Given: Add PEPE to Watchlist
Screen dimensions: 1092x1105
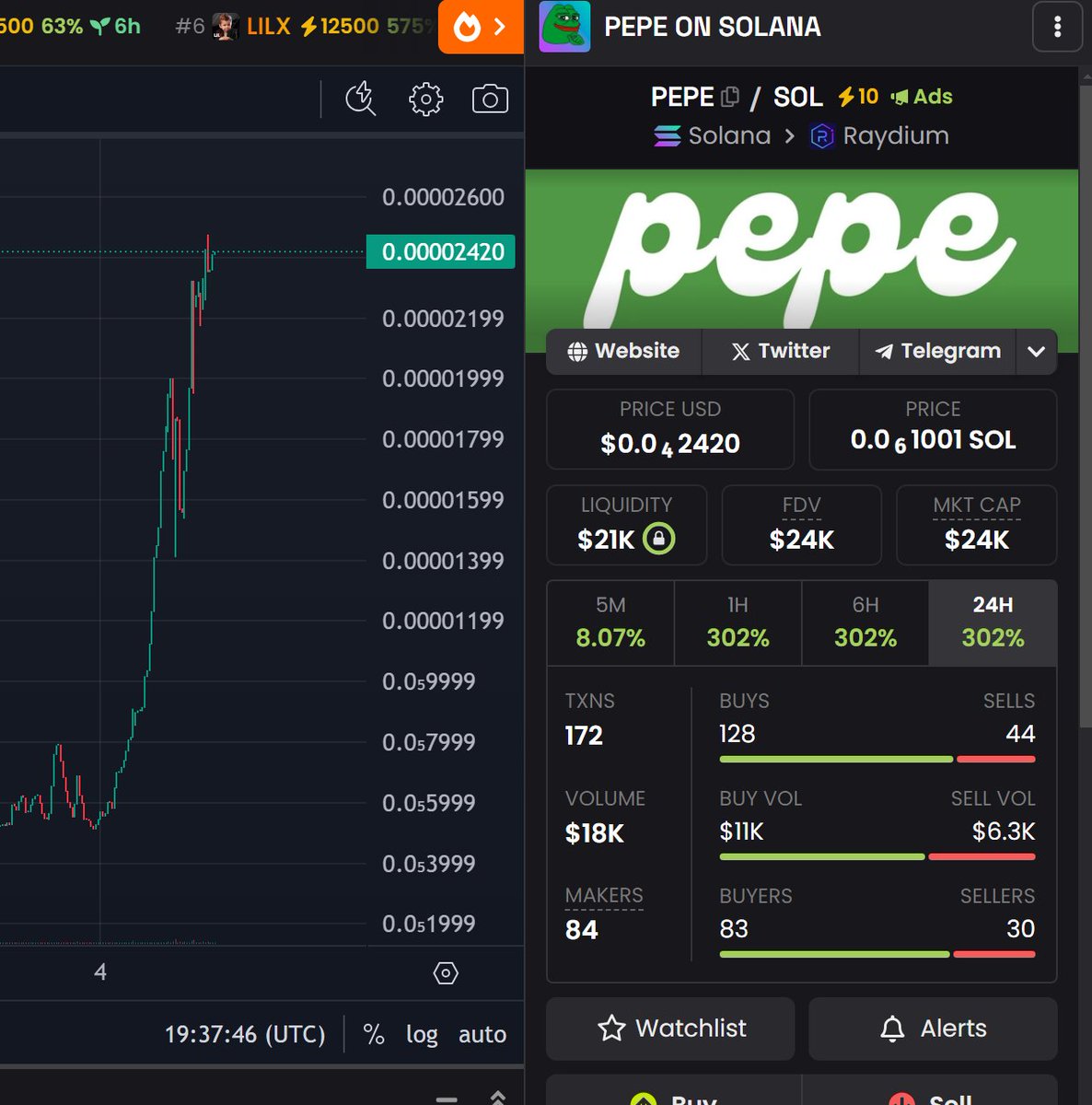Looking at the screenshot, I should coord(670,1029).
